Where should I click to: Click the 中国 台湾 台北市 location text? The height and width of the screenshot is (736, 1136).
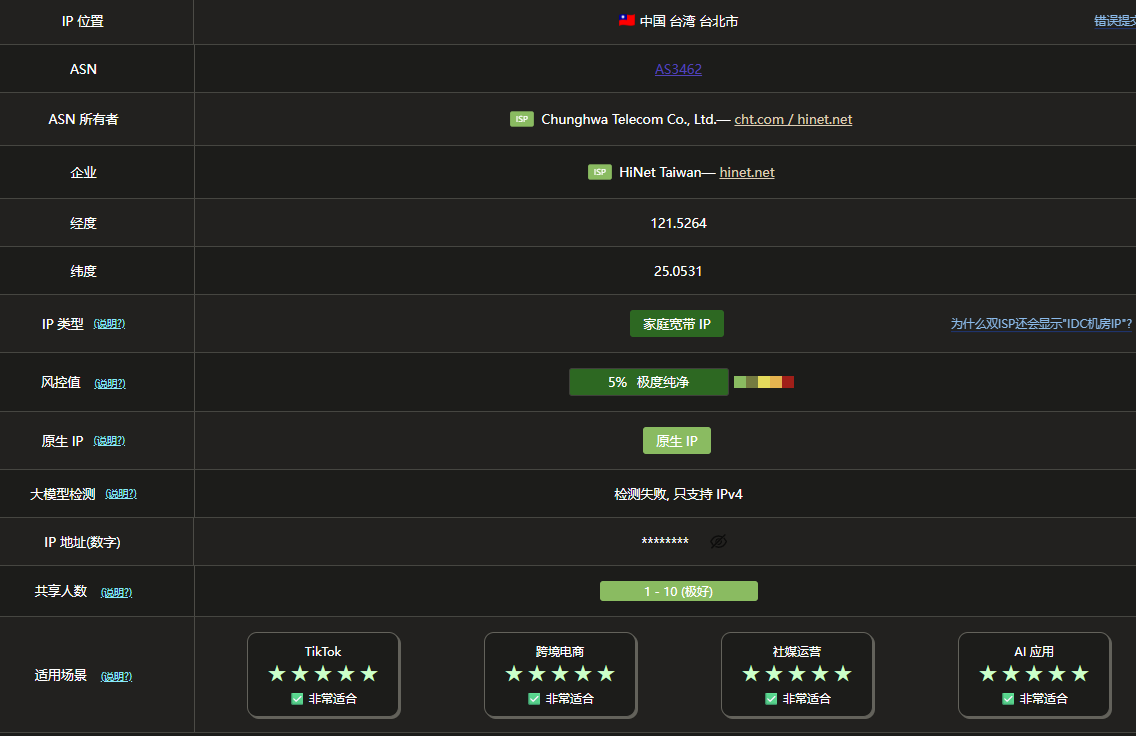[689, 21]
